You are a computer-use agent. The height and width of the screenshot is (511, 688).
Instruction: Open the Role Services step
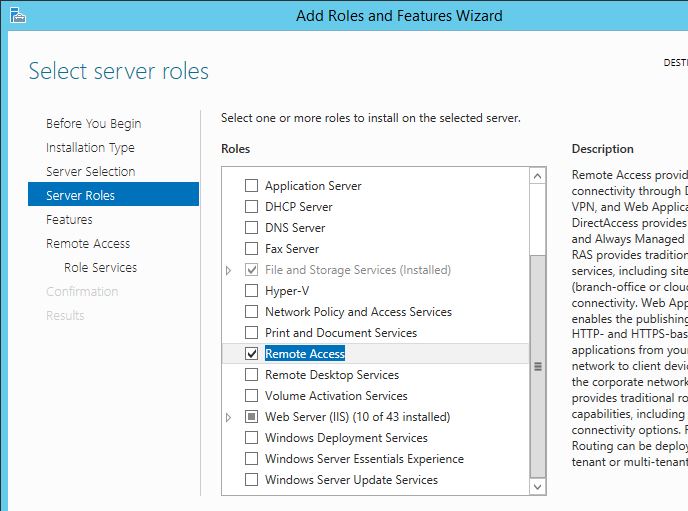click(x=100, y=268)
